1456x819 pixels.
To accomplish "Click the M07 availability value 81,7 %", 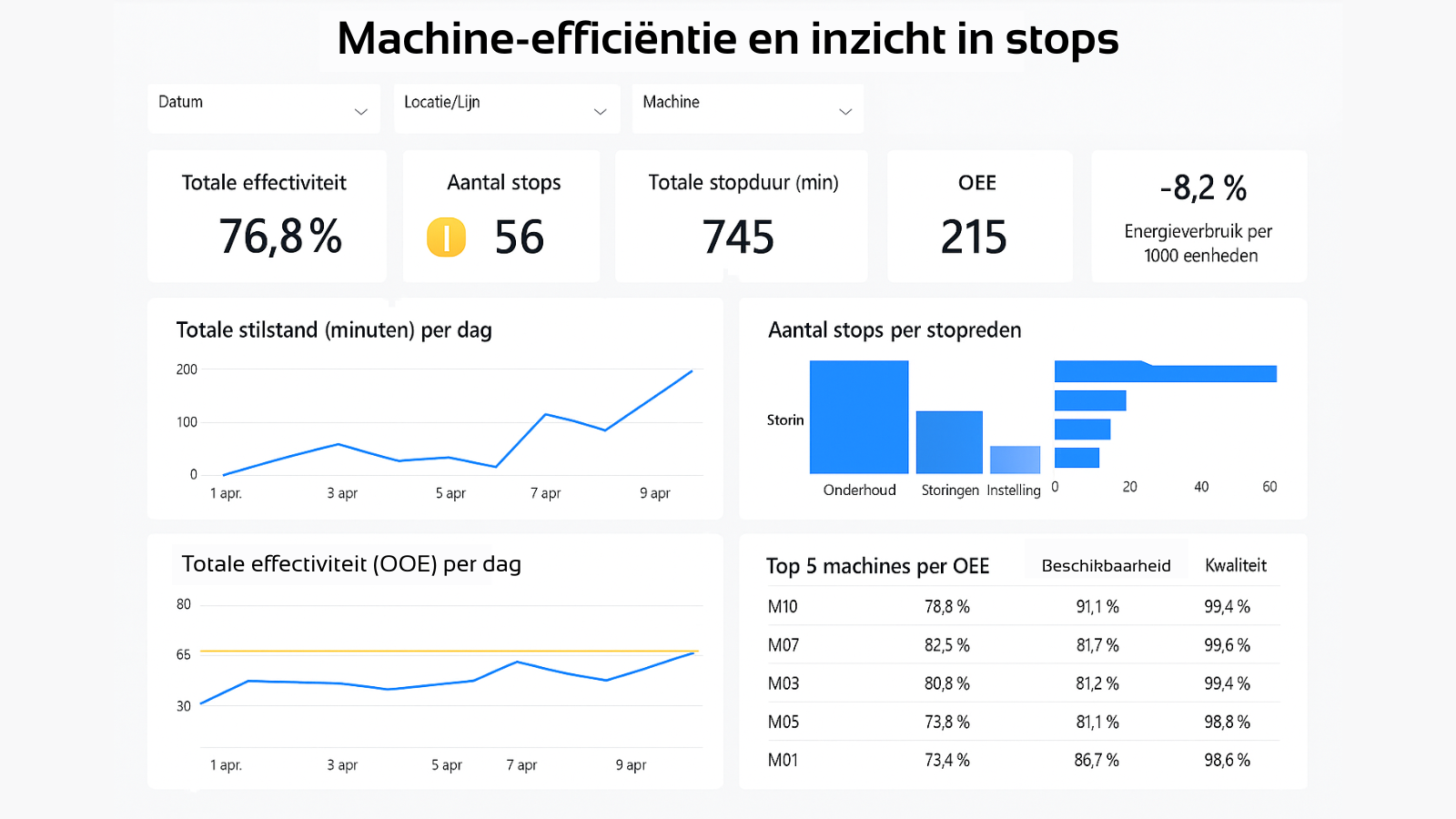I will pos(1097,644).
